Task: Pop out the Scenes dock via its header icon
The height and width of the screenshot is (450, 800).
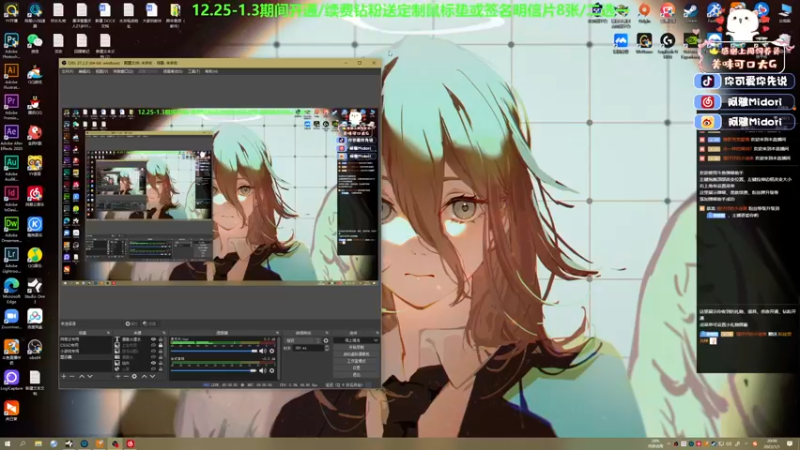Action: pyautogui.click(x=108, y=333)
